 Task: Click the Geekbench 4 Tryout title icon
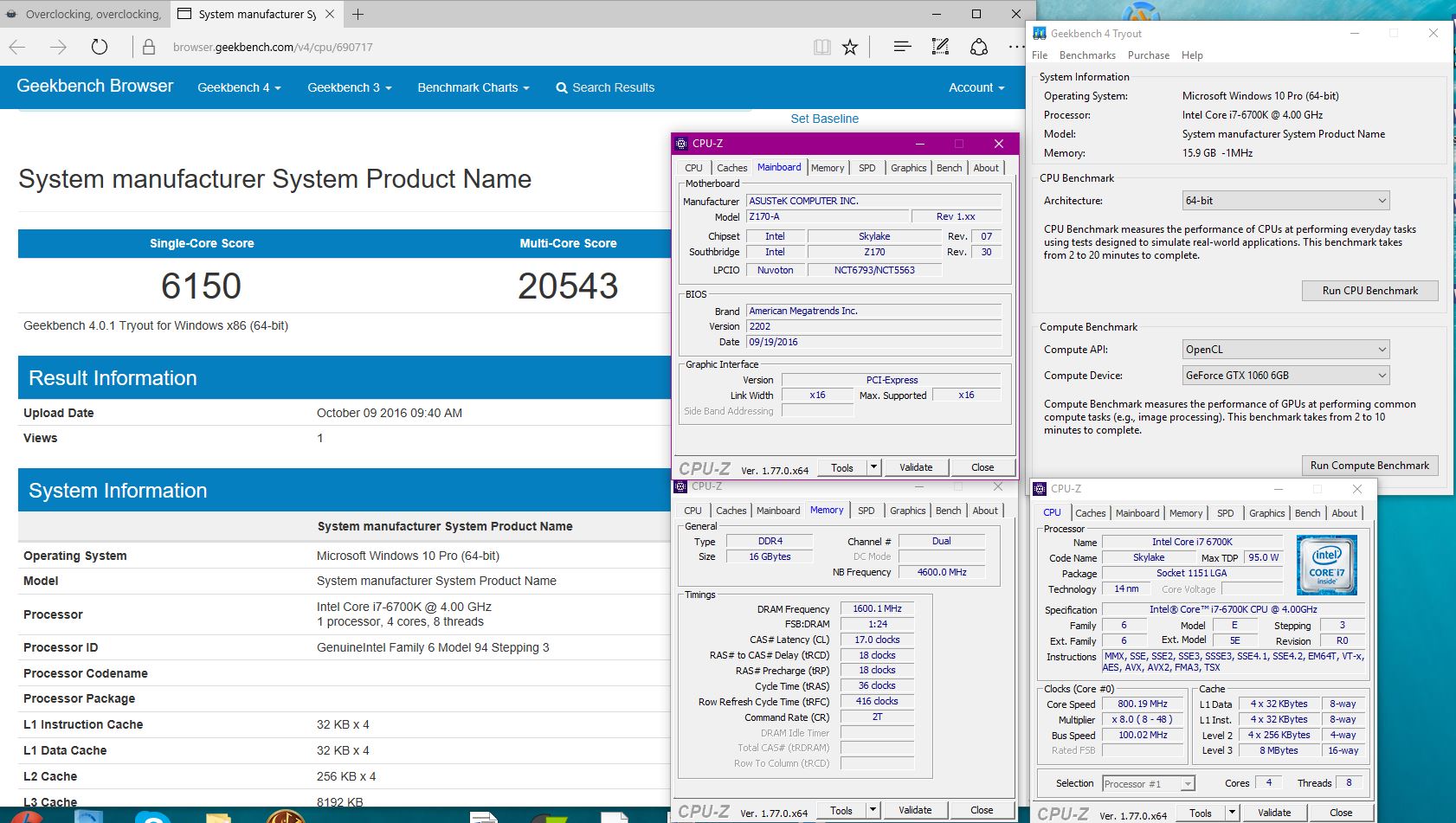tap(1040, 33)
